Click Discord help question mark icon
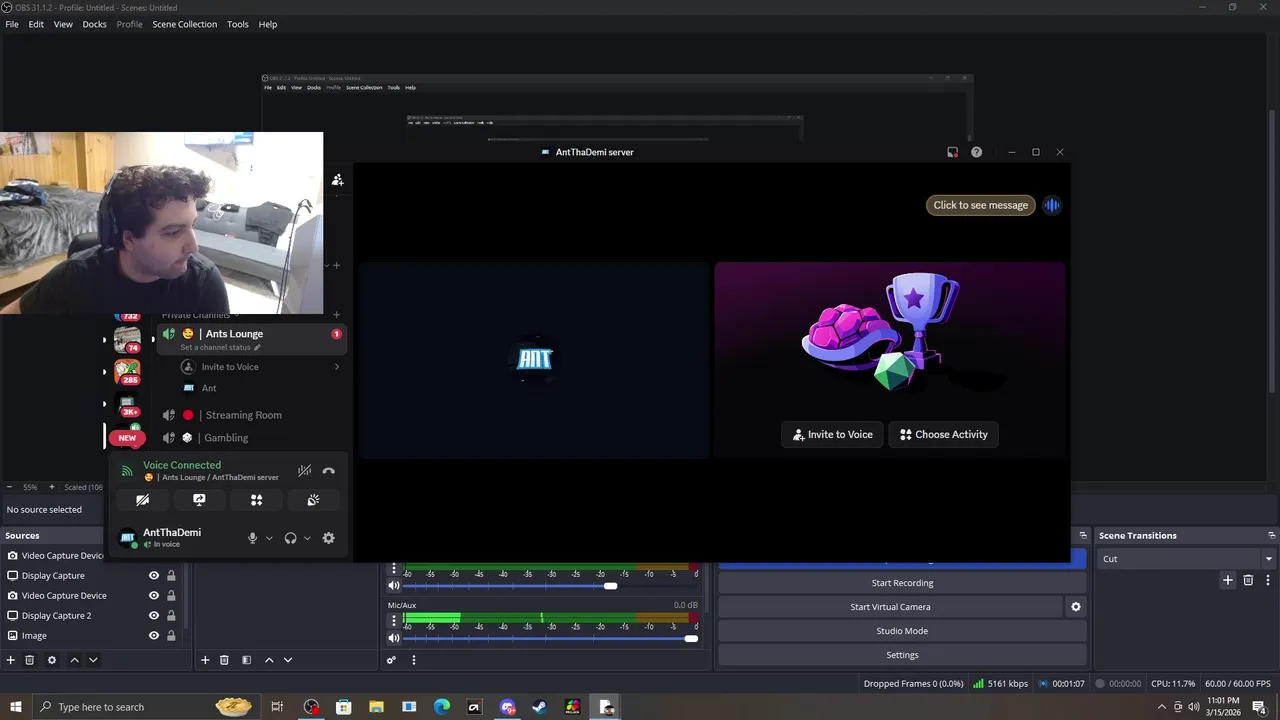1280x720 pixels. click(976, 152)
